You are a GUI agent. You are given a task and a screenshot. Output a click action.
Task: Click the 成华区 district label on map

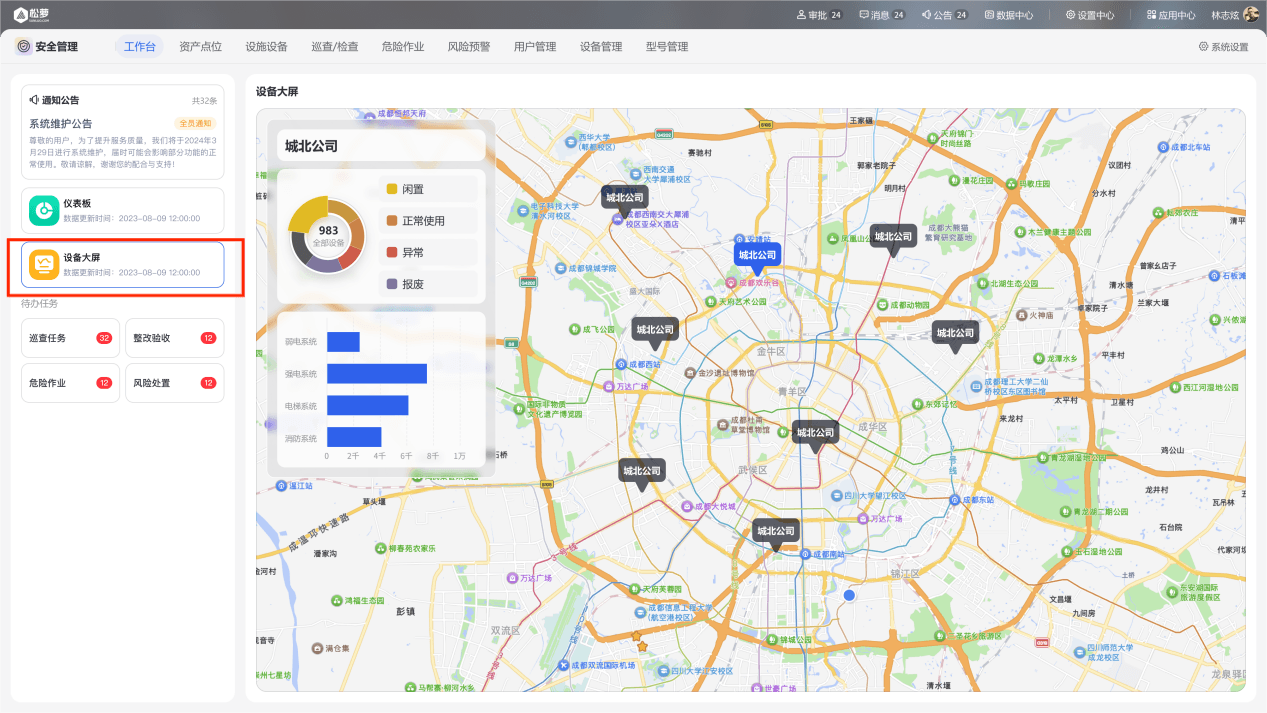point(872,427)
